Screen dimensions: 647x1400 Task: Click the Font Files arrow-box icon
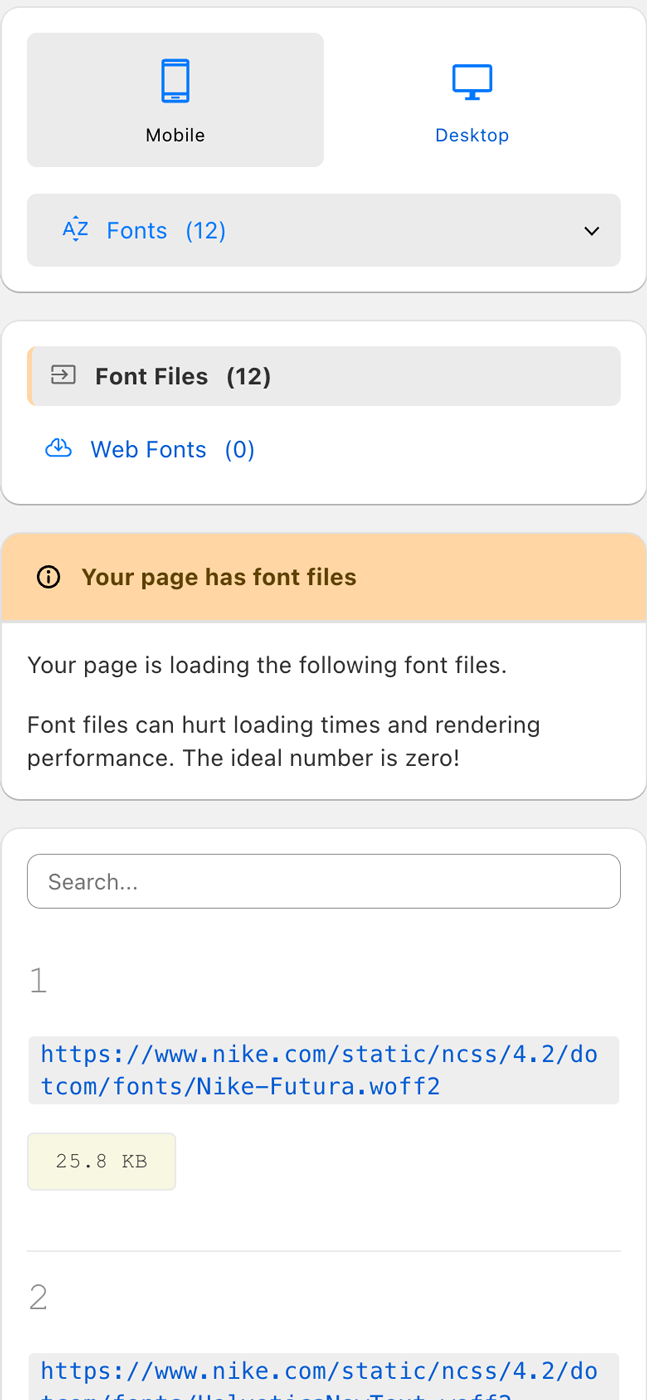[x=63, y=375]
